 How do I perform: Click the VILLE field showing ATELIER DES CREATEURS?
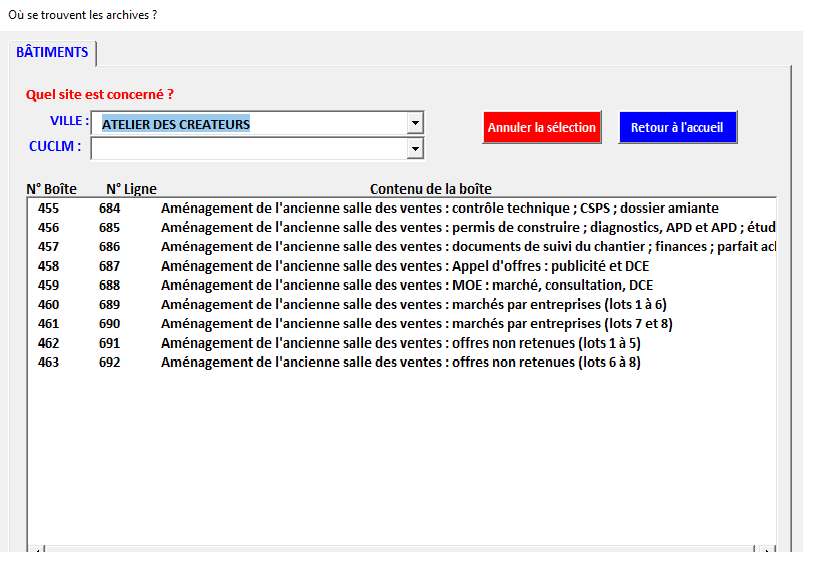[250, 123]
